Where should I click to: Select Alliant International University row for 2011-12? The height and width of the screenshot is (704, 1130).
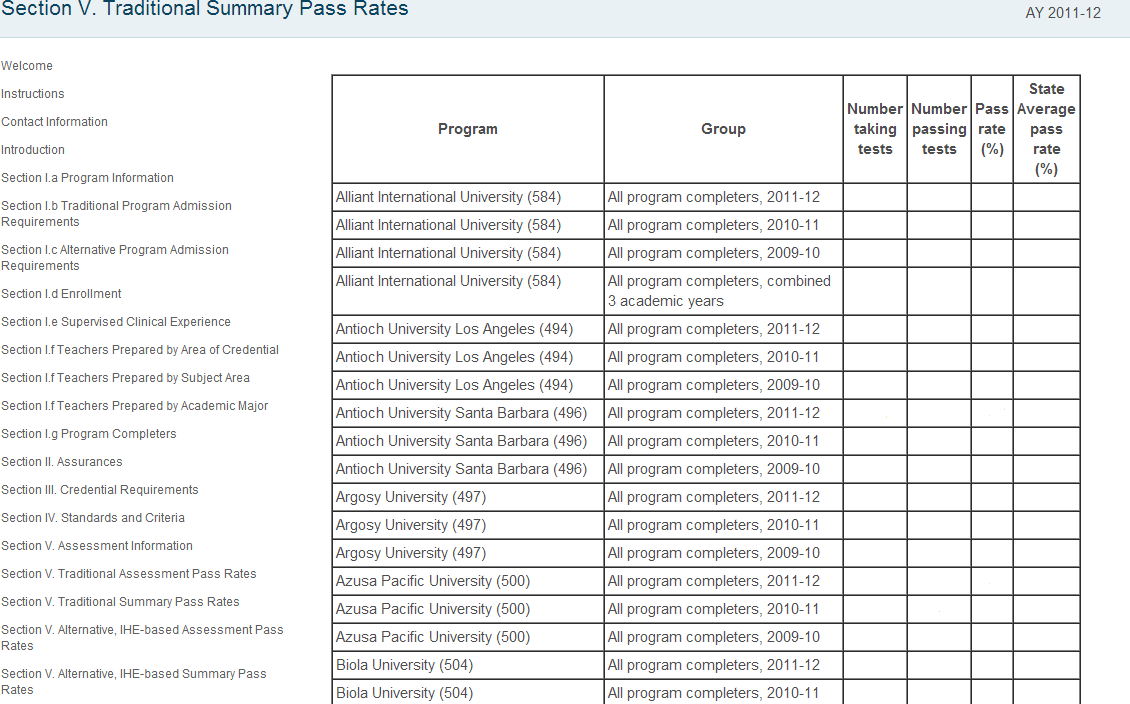pos(706,197)
